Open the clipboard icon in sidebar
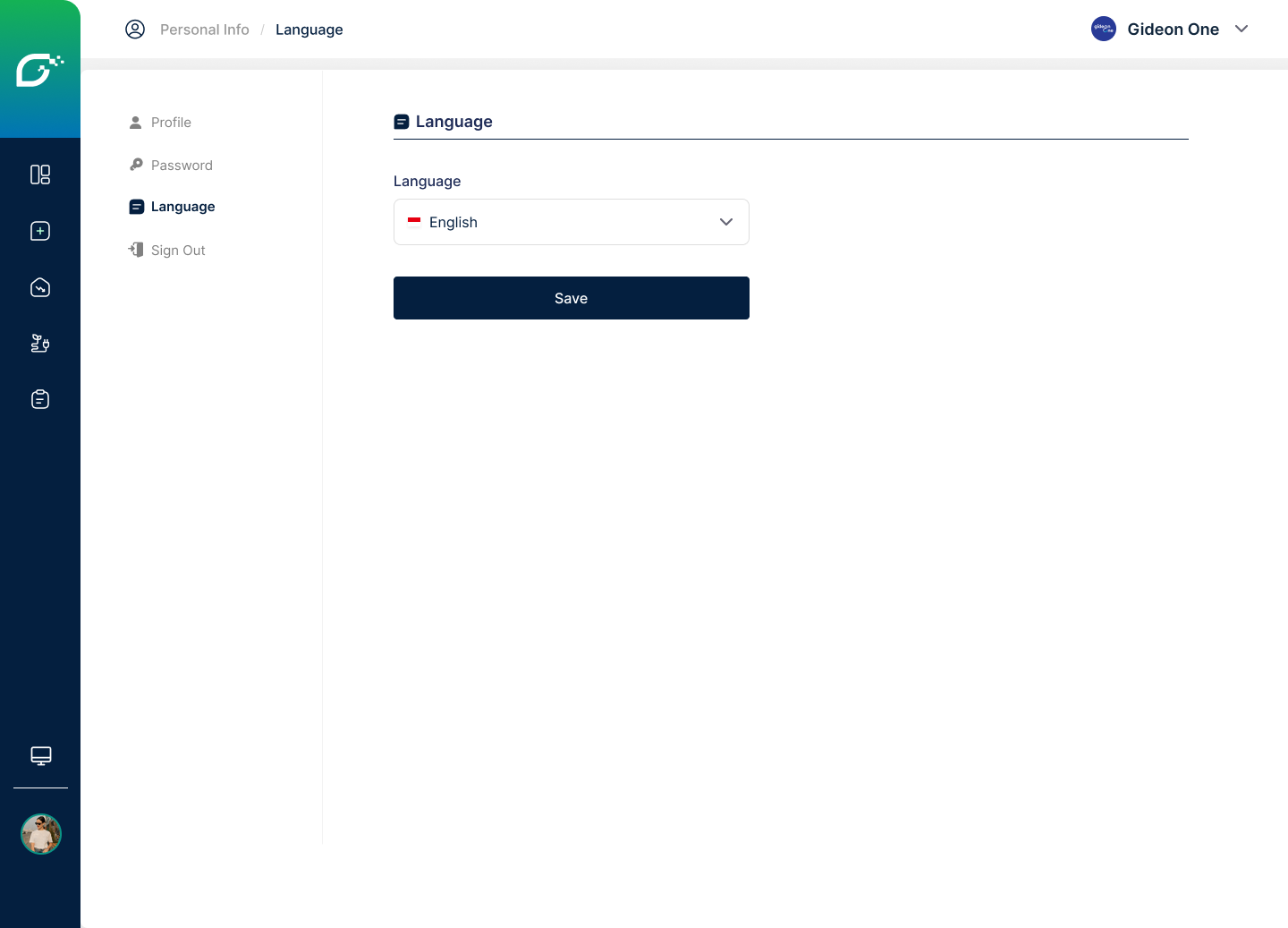This screenshot has width=1288, height=928. pos(40,399)
